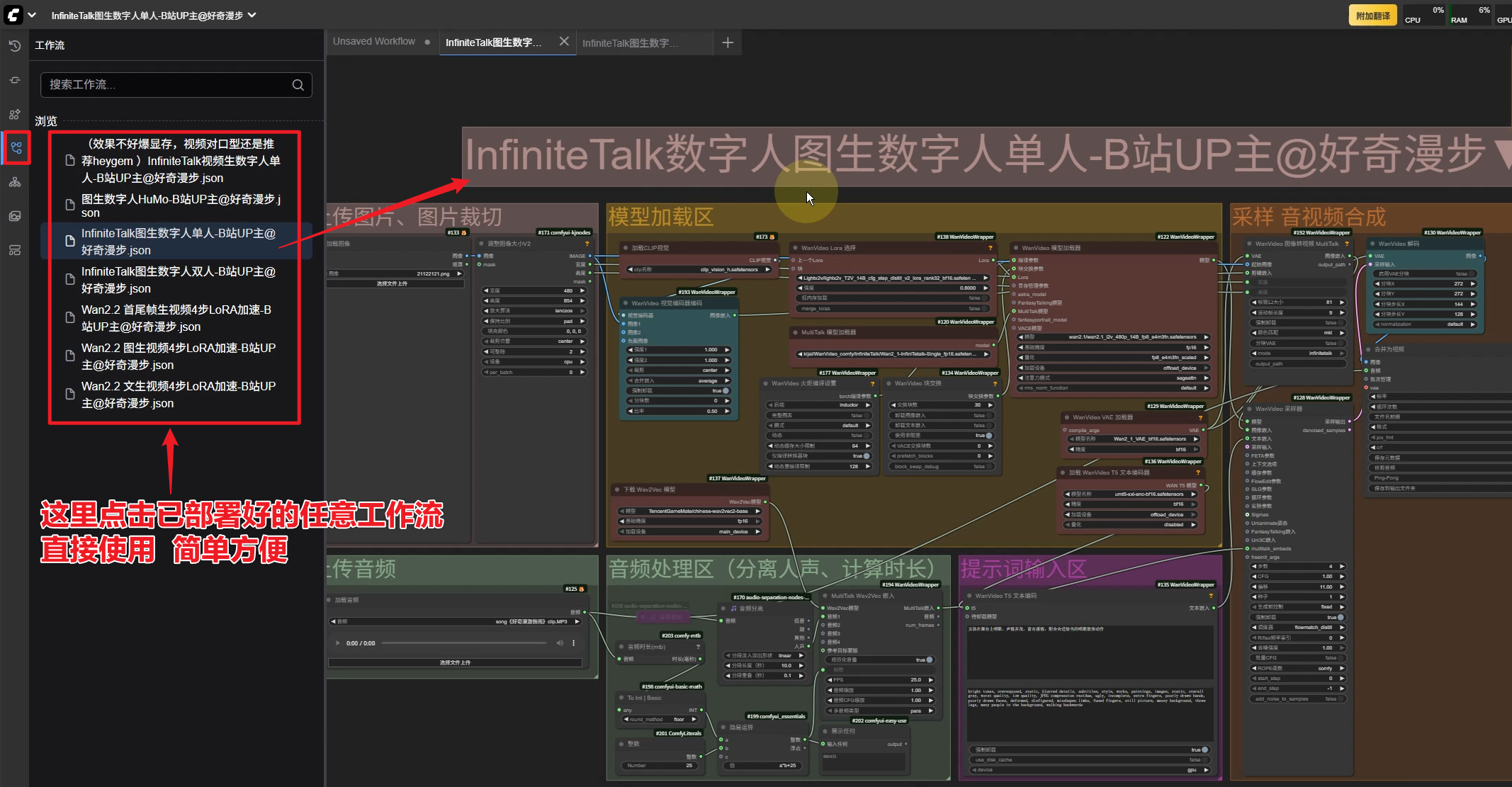The height and width of the screenshot is (787, 1512).
Task: Switch to the Unsaved Workflow tab
Action: coord(374,42)
